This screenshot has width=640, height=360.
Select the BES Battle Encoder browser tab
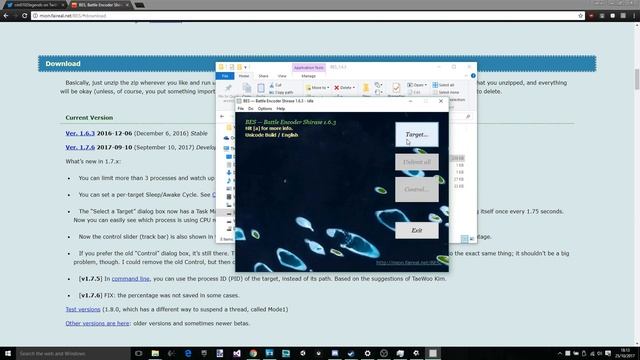tap(100, 5)
